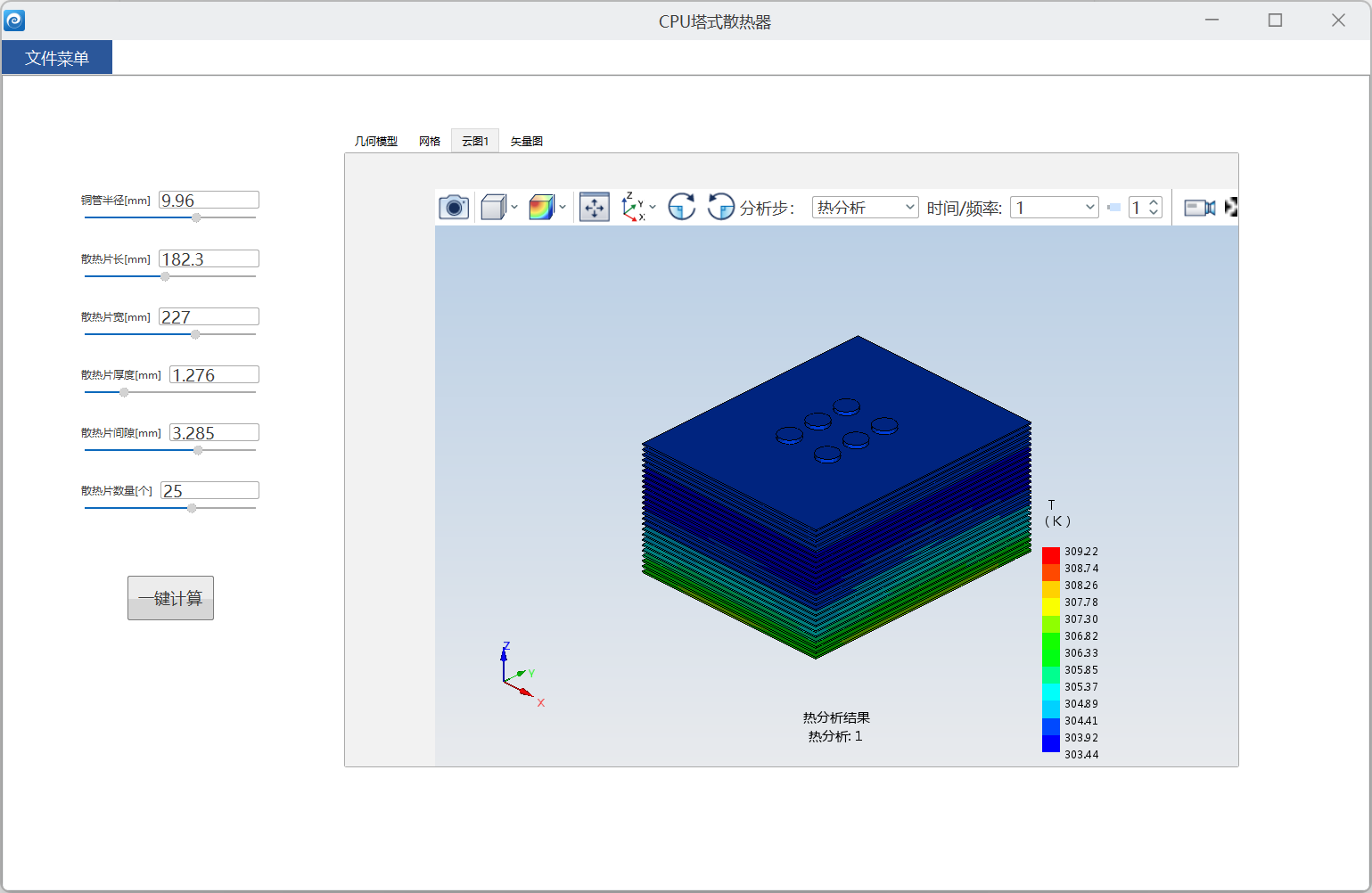Click the 铜管半径 slider handle
The image size is (1372, 893).
196,217
